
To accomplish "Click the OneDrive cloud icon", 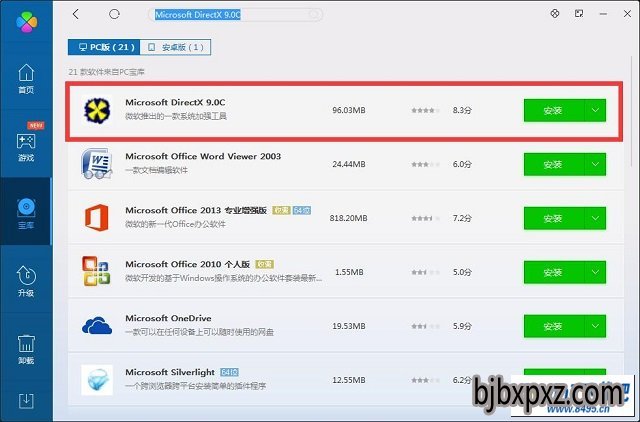I will [x=97, y=325].
